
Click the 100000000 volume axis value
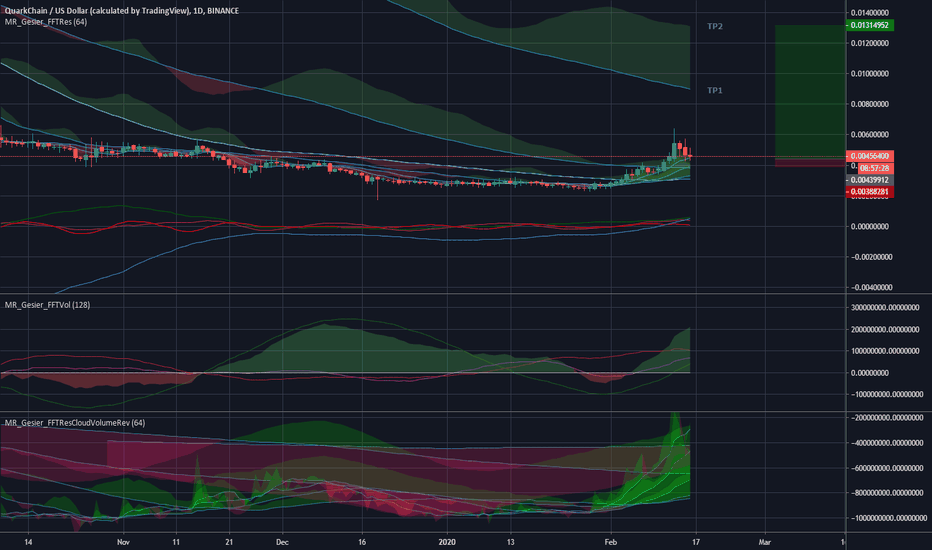[x=886, y=351]
